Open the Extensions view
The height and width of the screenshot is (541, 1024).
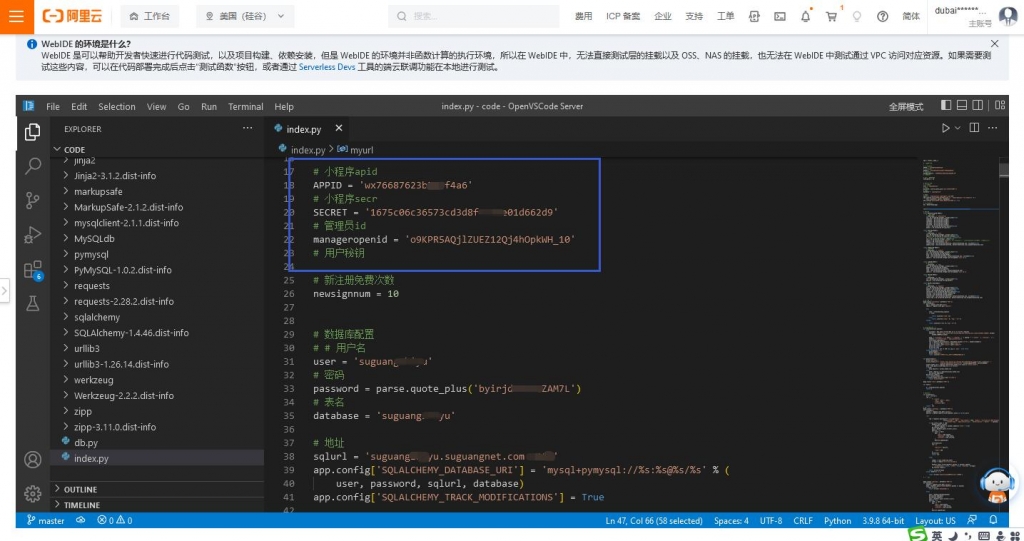[x=33, y=269]
